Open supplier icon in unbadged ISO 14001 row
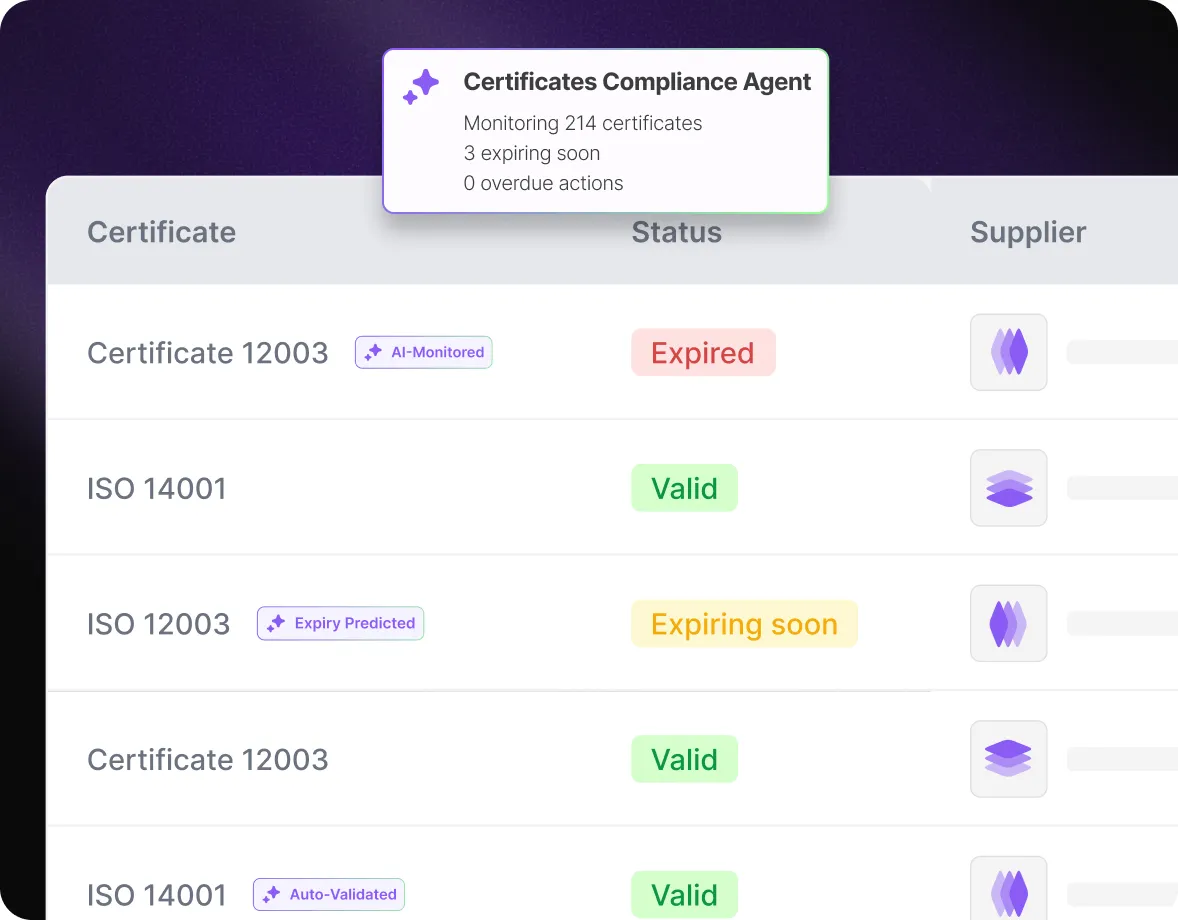Viewport: 1178px width, 920px height. pos(1008,488)
